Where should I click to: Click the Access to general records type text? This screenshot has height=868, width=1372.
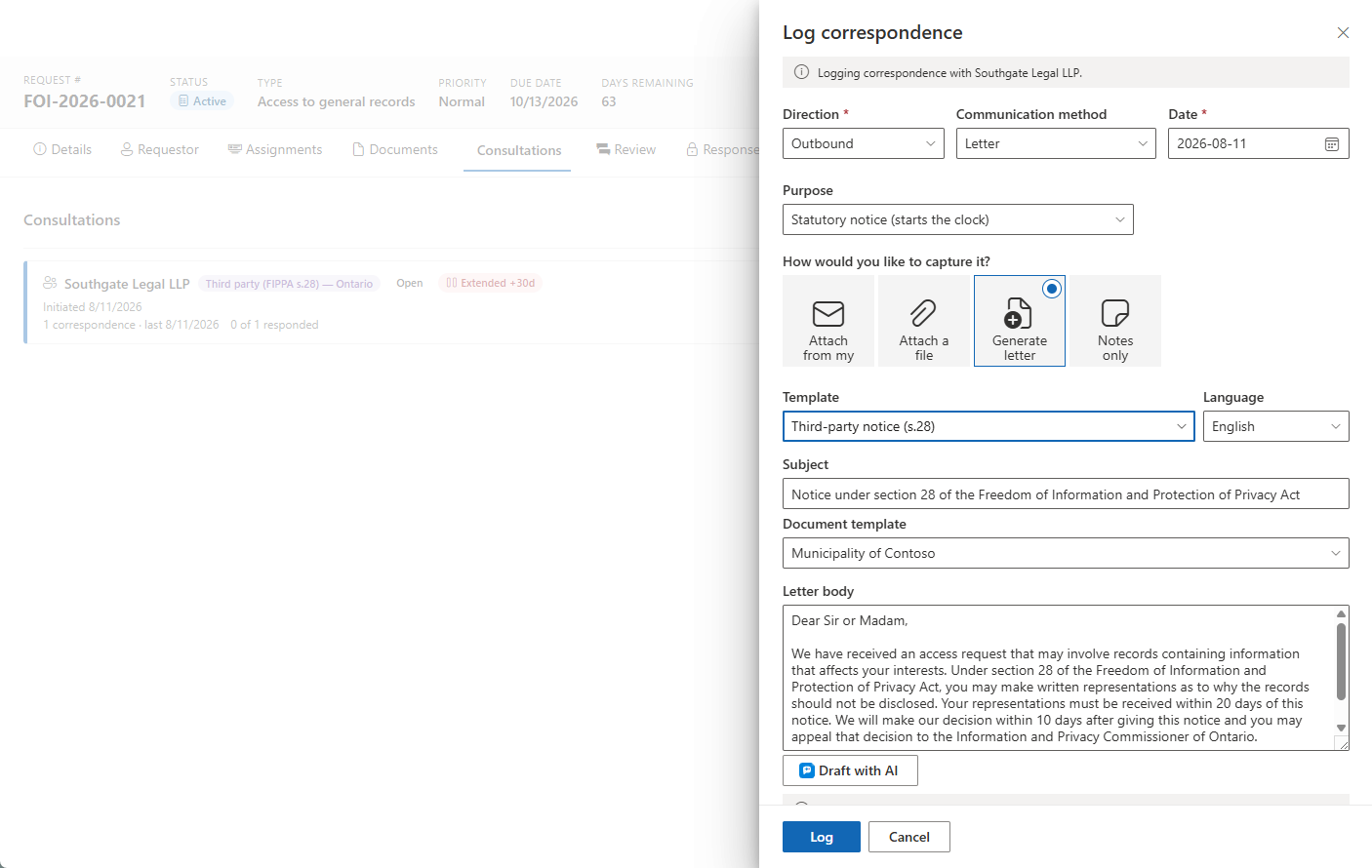[x=337, y=101]
